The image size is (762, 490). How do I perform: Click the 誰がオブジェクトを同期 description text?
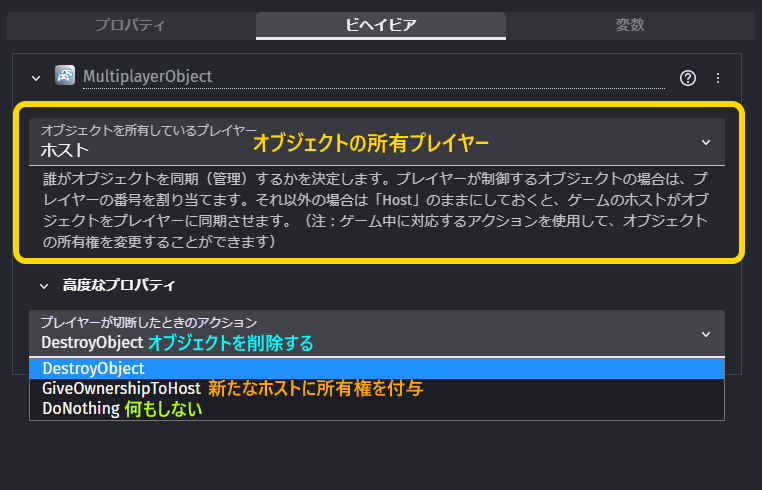tap(375, 210)
